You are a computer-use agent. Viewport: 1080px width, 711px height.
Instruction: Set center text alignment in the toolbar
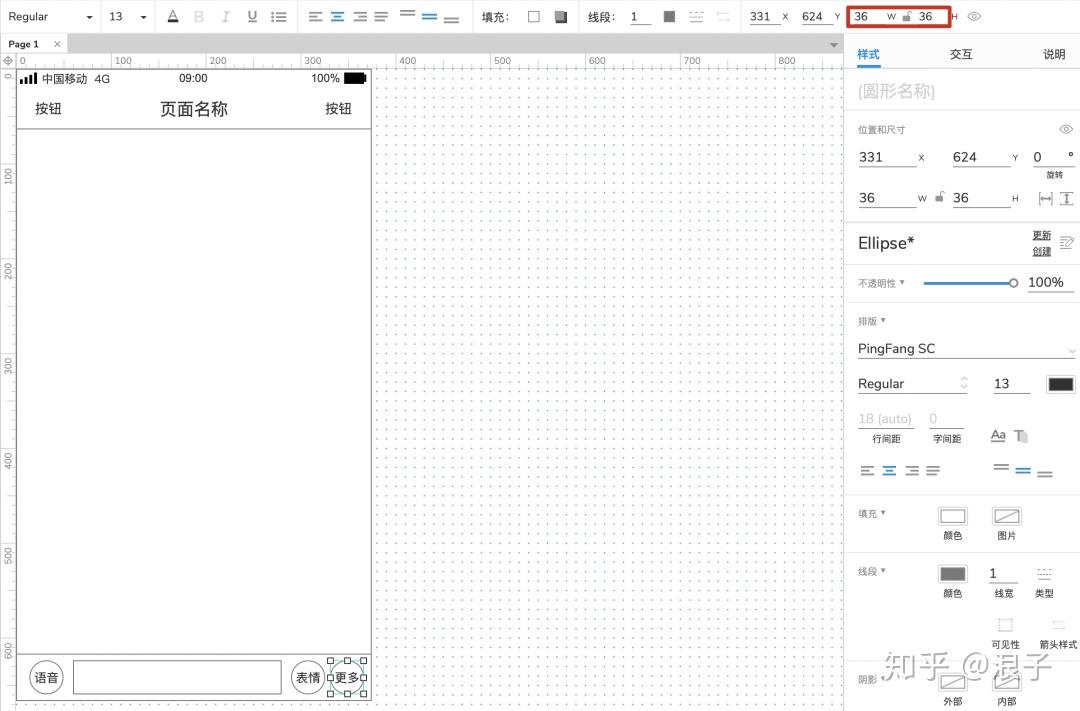coord(337,16)
